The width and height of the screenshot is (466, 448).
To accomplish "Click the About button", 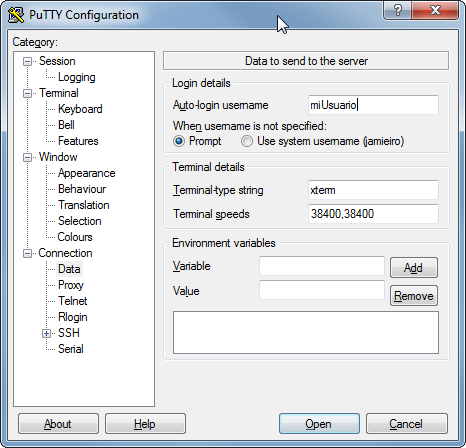I will coord(58,424).
